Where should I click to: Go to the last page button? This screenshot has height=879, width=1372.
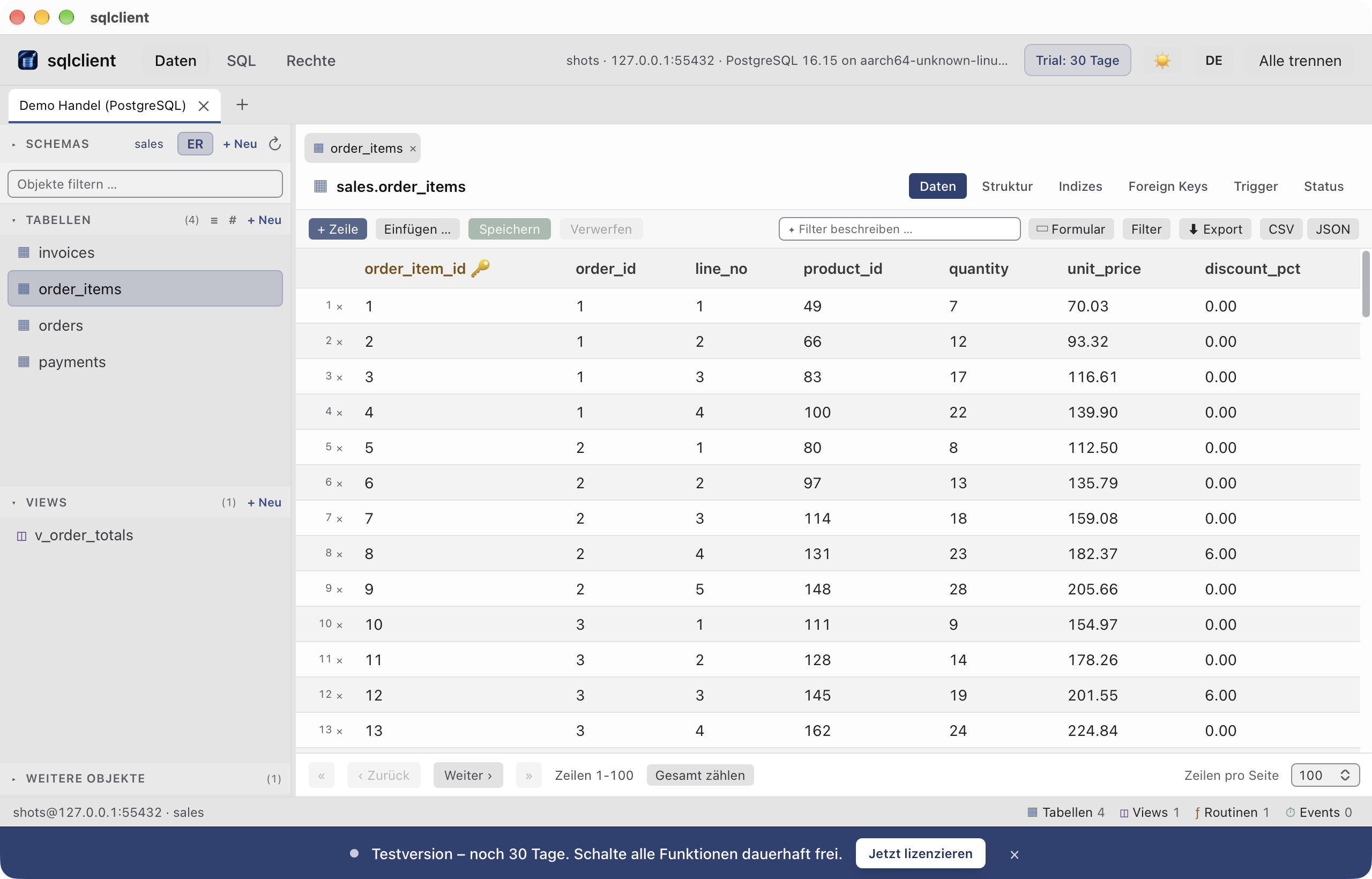pyautogui.click(x=528, y=776)
